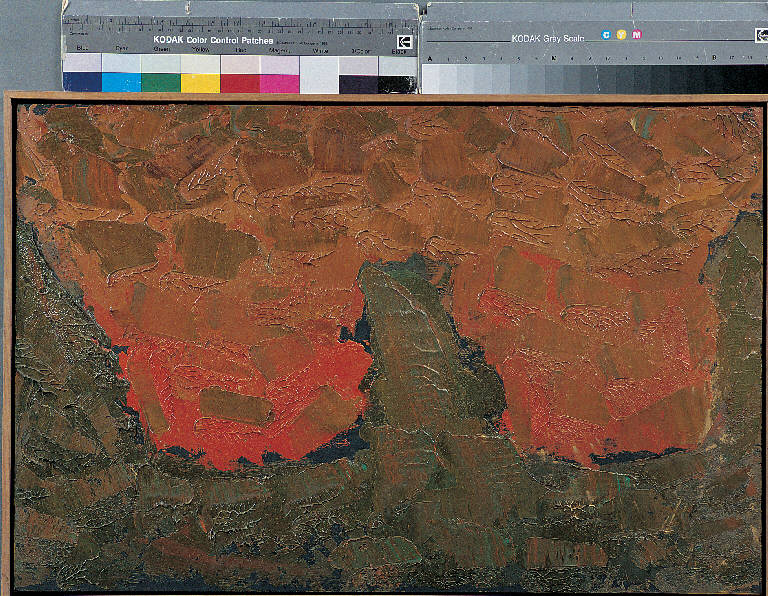The height and width of the screenshot is (596, 768).
Task: Click the gray scale patch under B
Action: (714, 78)
